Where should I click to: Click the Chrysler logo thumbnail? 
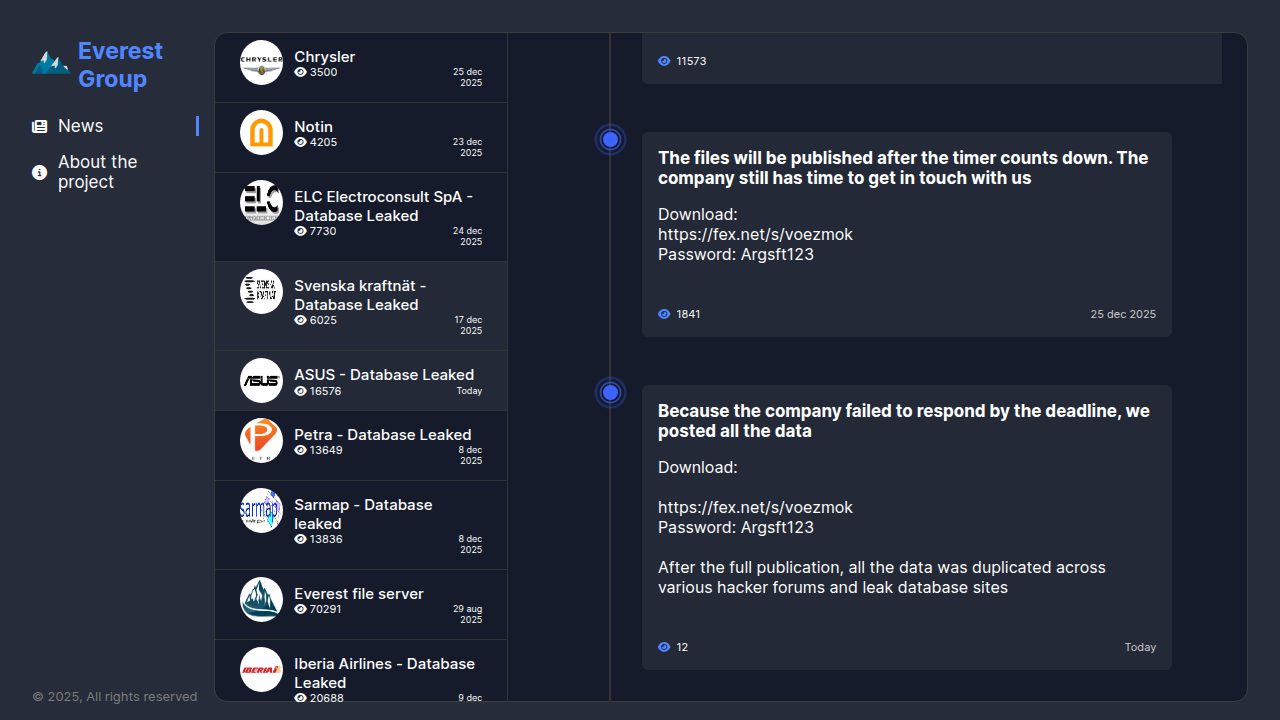click(262, 62)
